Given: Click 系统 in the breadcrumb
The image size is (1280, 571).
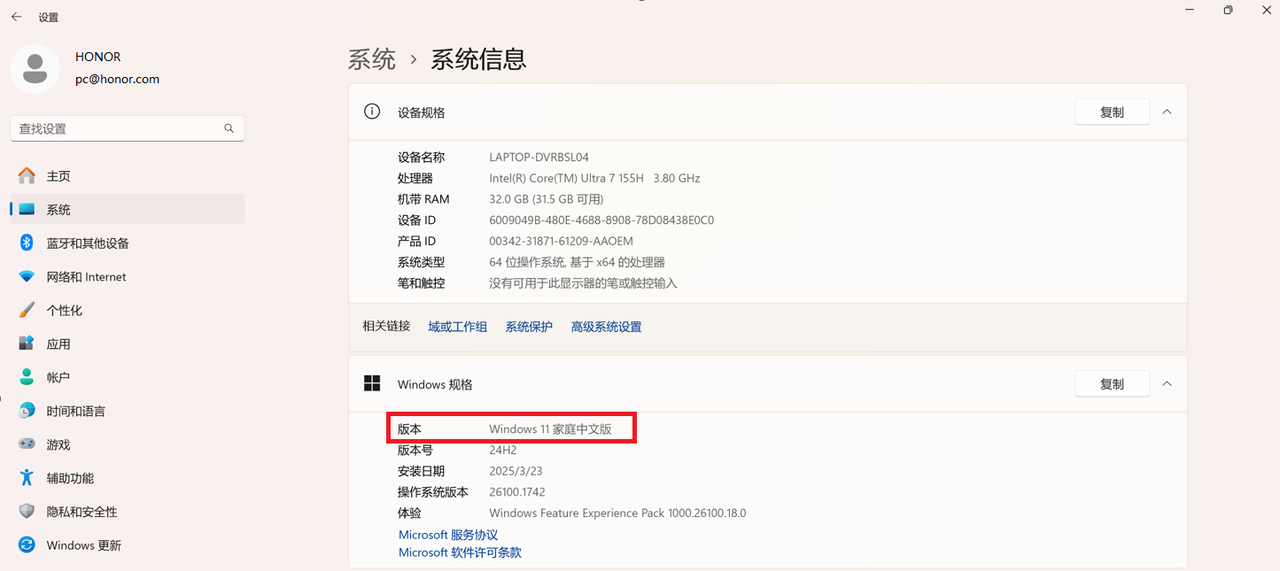Looking at the screenshot, I should pos(372,59).
